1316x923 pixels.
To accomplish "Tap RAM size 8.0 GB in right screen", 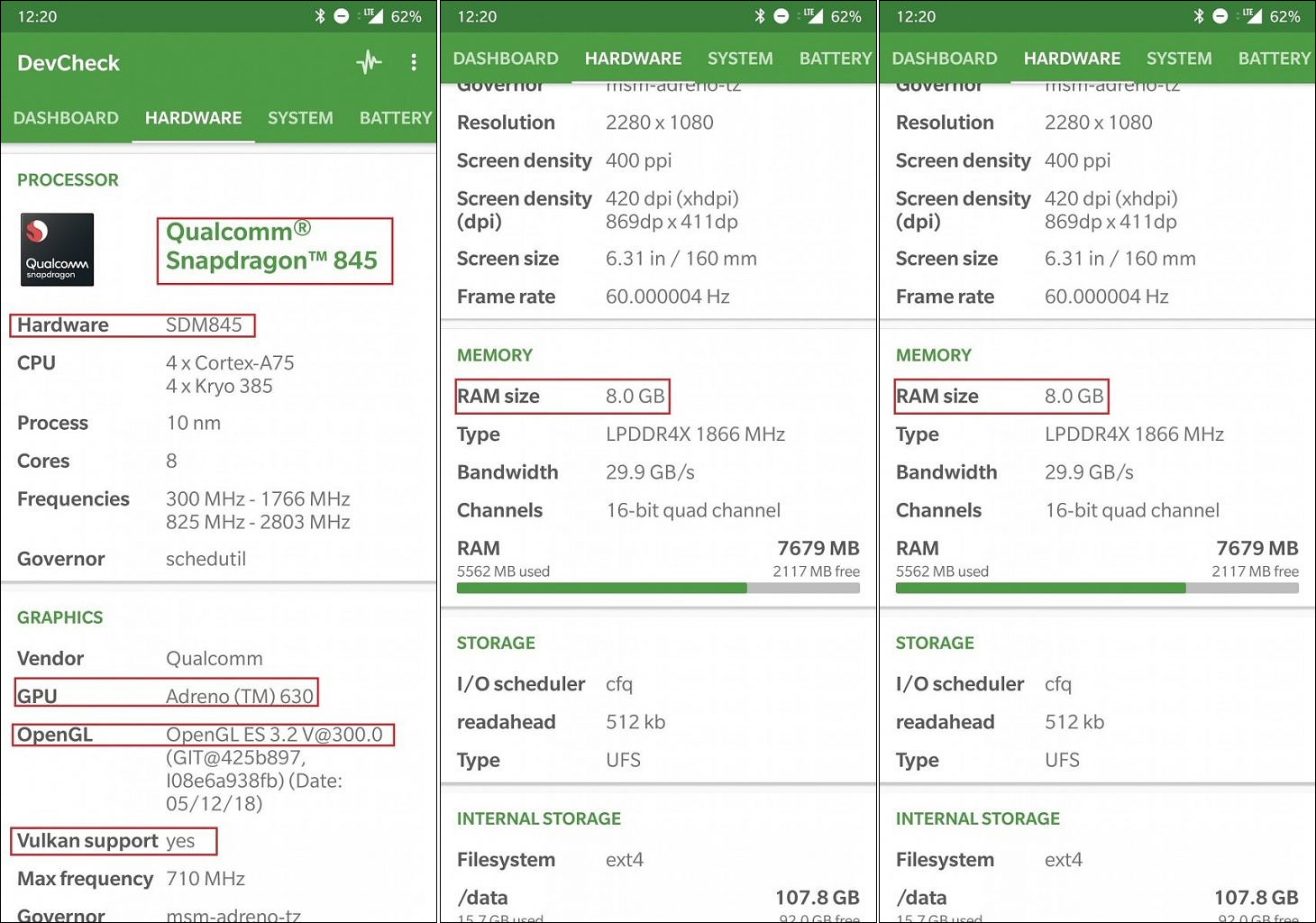I will pos(1001,396).
